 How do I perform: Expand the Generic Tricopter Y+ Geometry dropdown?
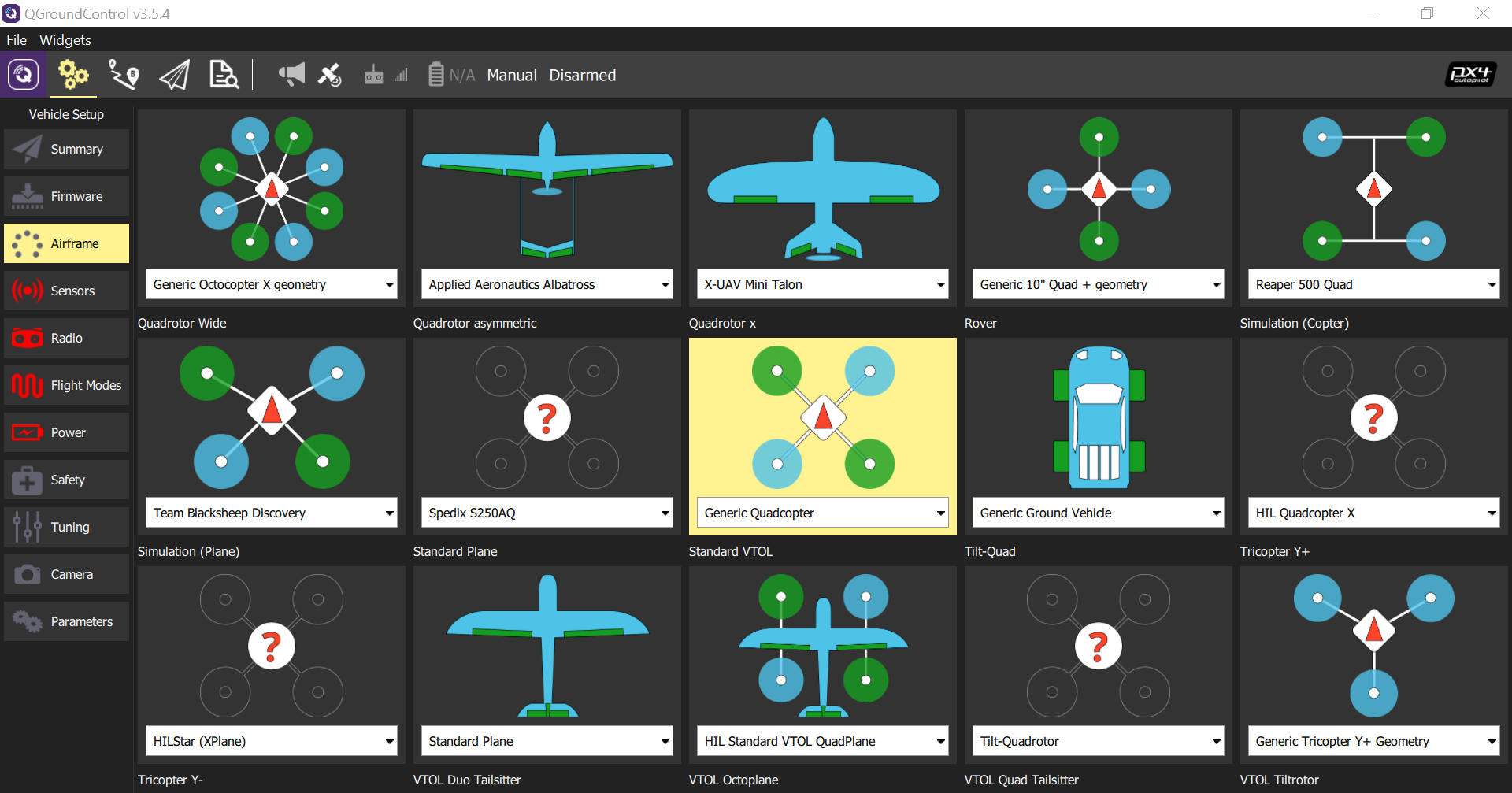(x=1374, y=741)
